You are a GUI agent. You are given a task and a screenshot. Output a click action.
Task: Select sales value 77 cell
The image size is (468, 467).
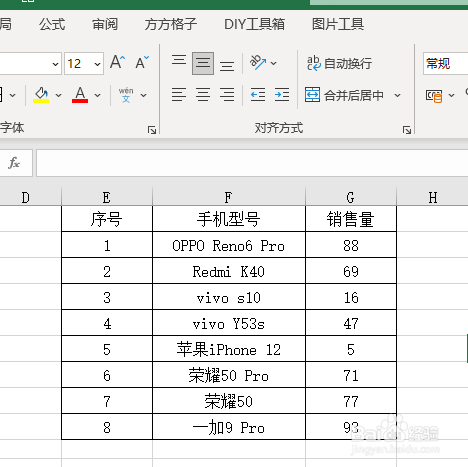351,401
